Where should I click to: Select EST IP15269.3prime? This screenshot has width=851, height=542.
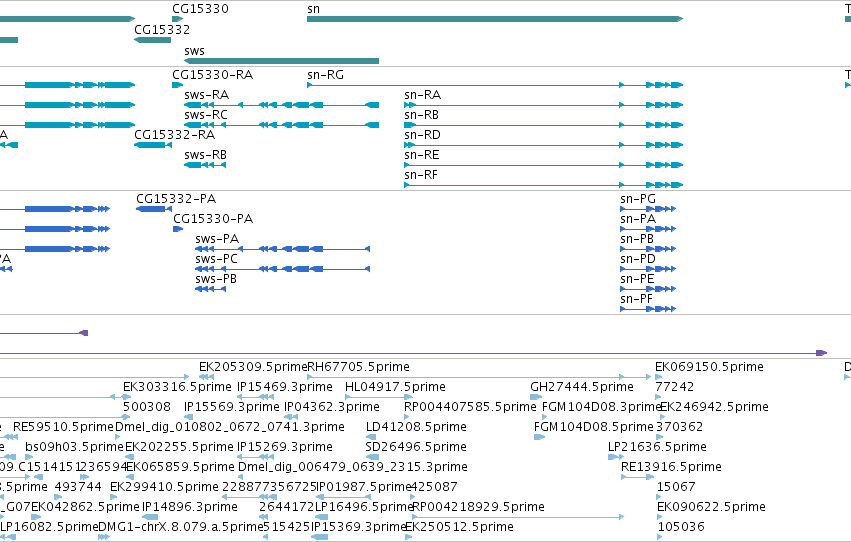click(x=255, y=457)
